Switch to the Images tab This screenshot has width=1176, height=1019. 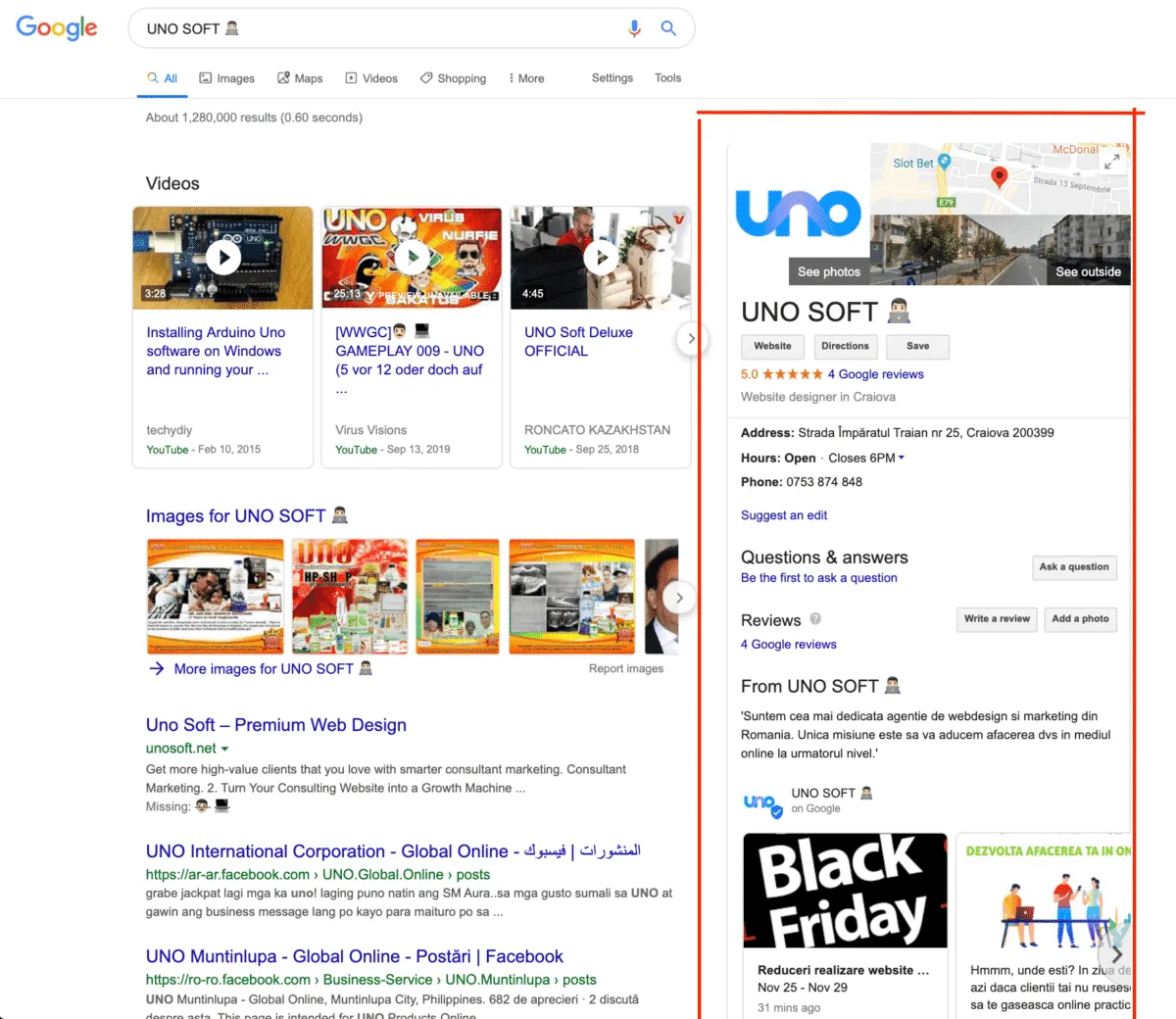point(226,78)
